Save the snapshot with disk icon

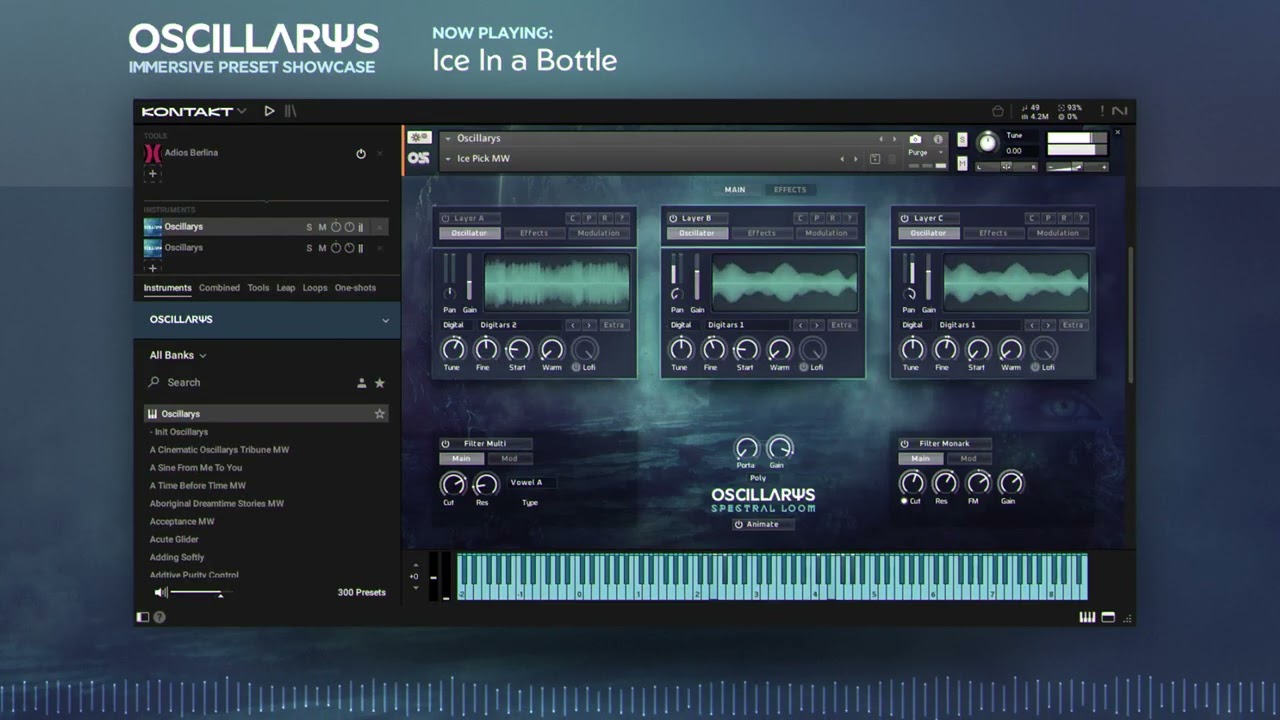875,159
